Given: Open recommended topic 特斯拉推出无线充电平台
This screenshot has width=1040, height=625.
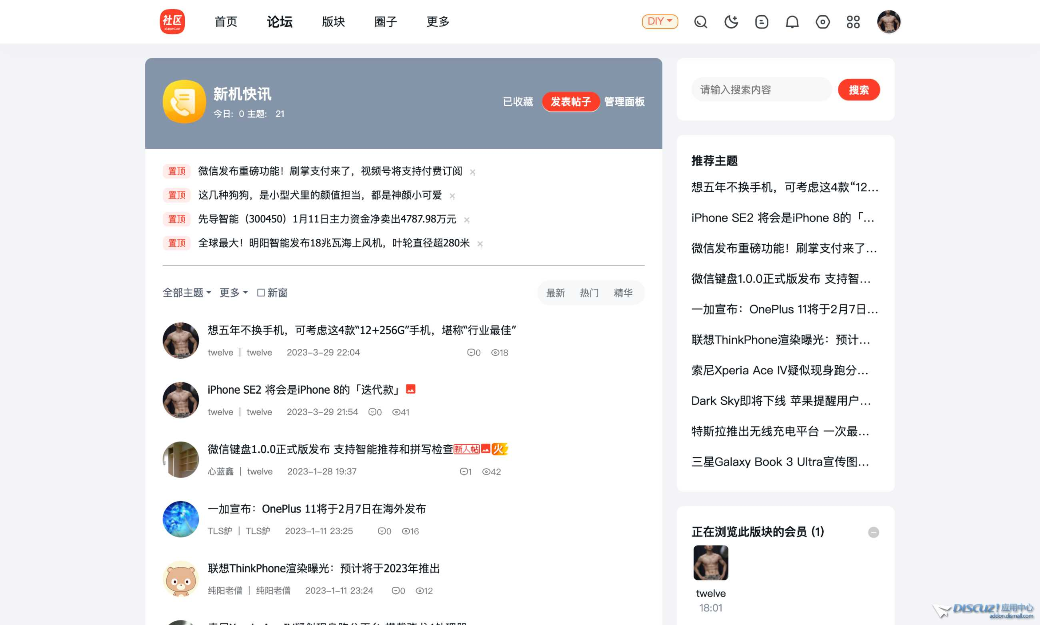Looking at the screenshot, I should pos(780,431).
